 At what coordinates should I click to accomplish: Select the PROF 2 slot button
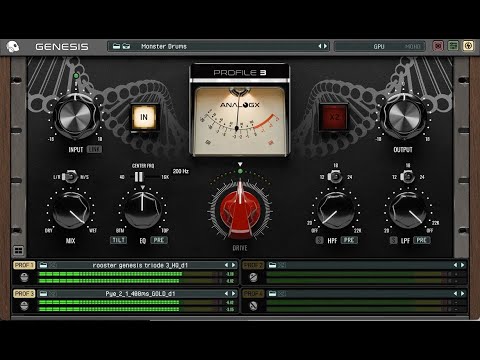tap(253, 265)
